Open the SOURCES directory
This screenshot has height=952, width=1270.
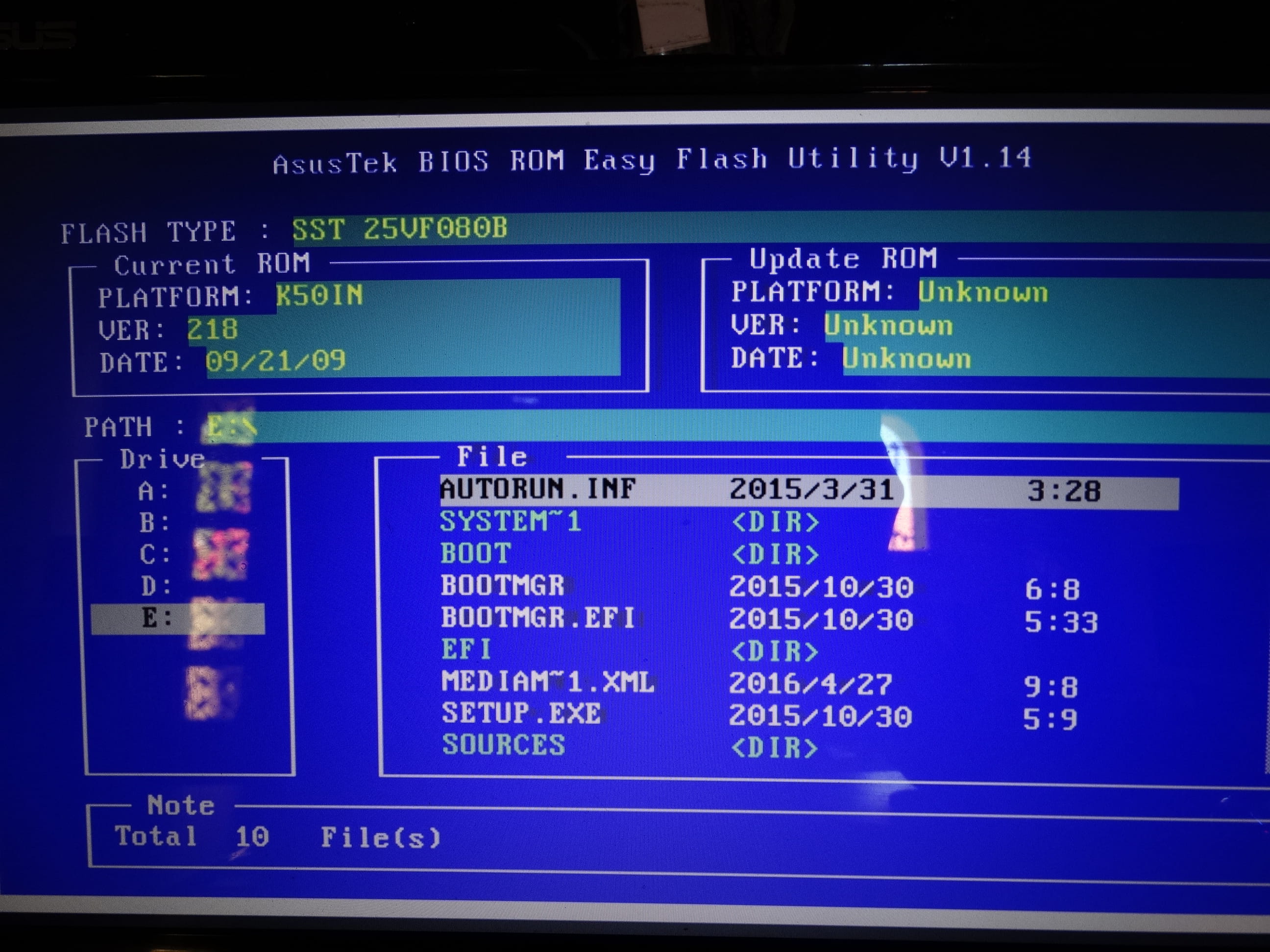click(x=504, y=745)
